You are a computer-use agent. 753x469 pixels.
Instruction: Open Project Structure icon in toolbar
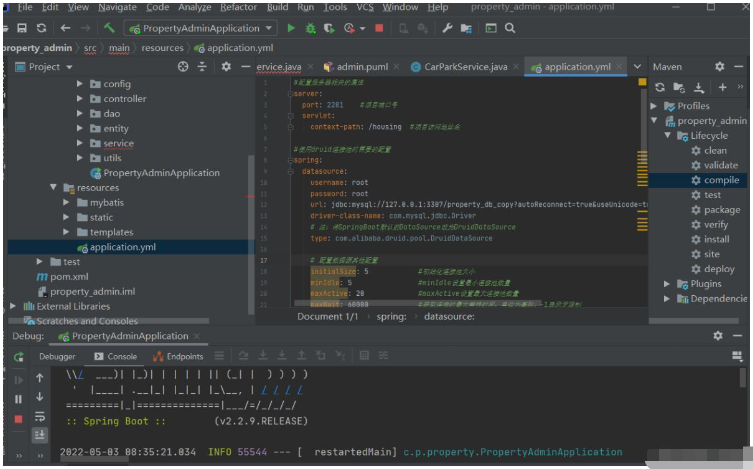(x=466, y=28)
